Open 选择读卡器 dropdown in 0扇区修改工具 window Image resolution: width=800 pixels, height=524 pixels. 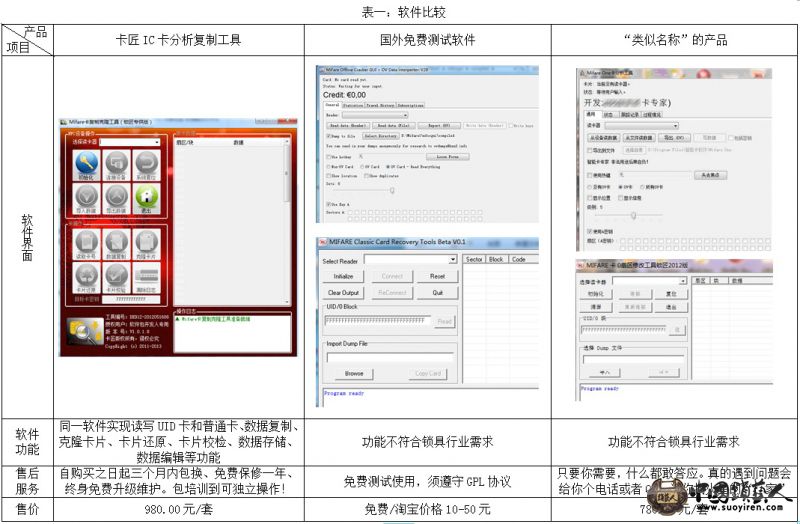649,281
